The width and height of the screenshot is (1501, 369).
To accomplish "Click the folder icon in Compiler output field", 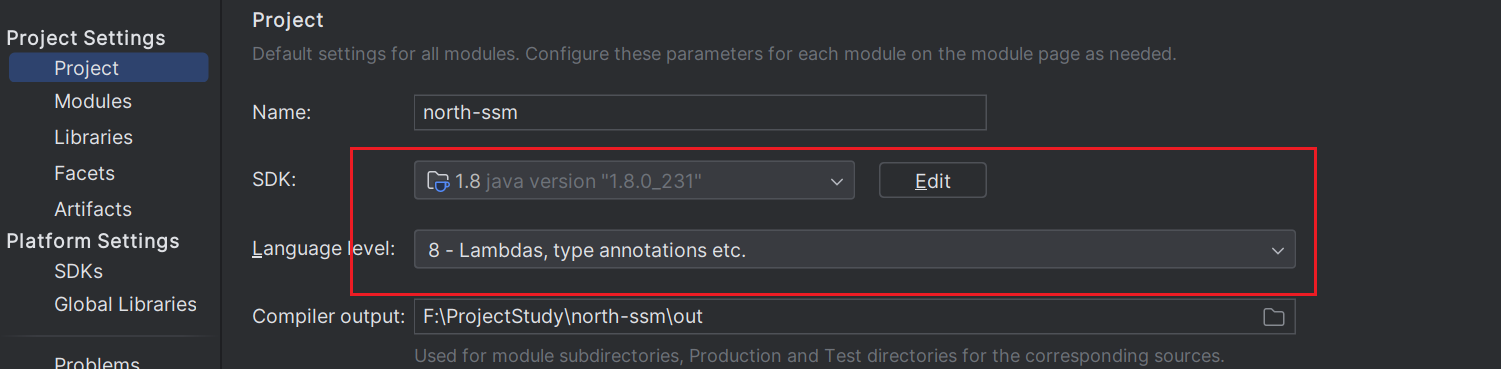I will 1273,317.
